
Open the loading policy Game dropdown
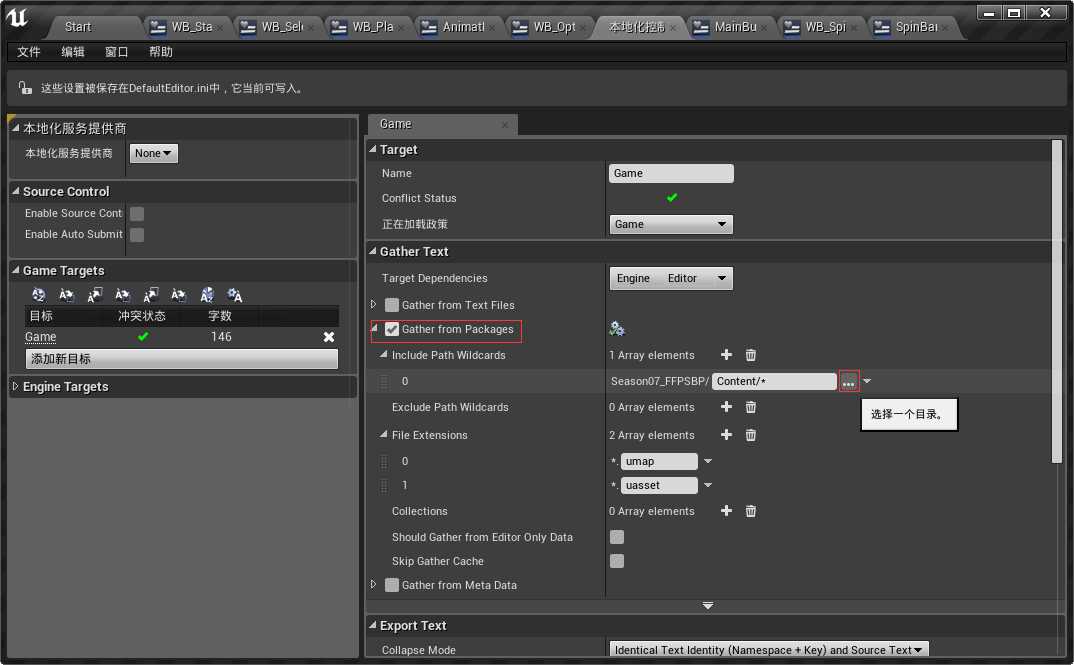coord(671,224)
